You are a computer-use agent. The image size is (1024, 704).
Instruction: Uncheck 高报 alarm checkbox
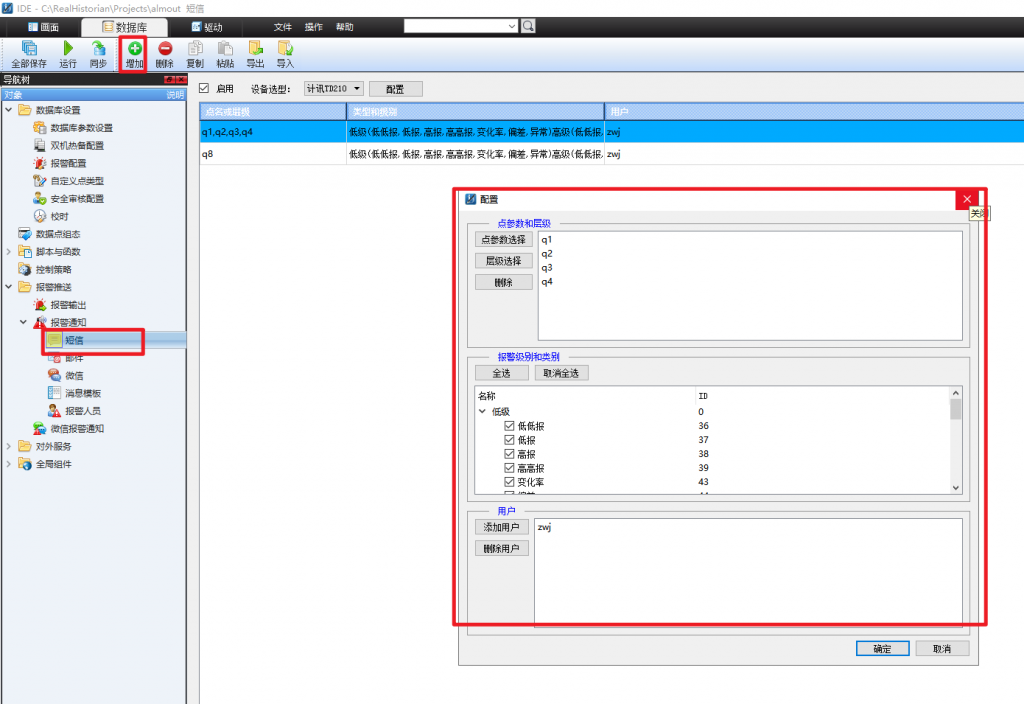[509, 454]
